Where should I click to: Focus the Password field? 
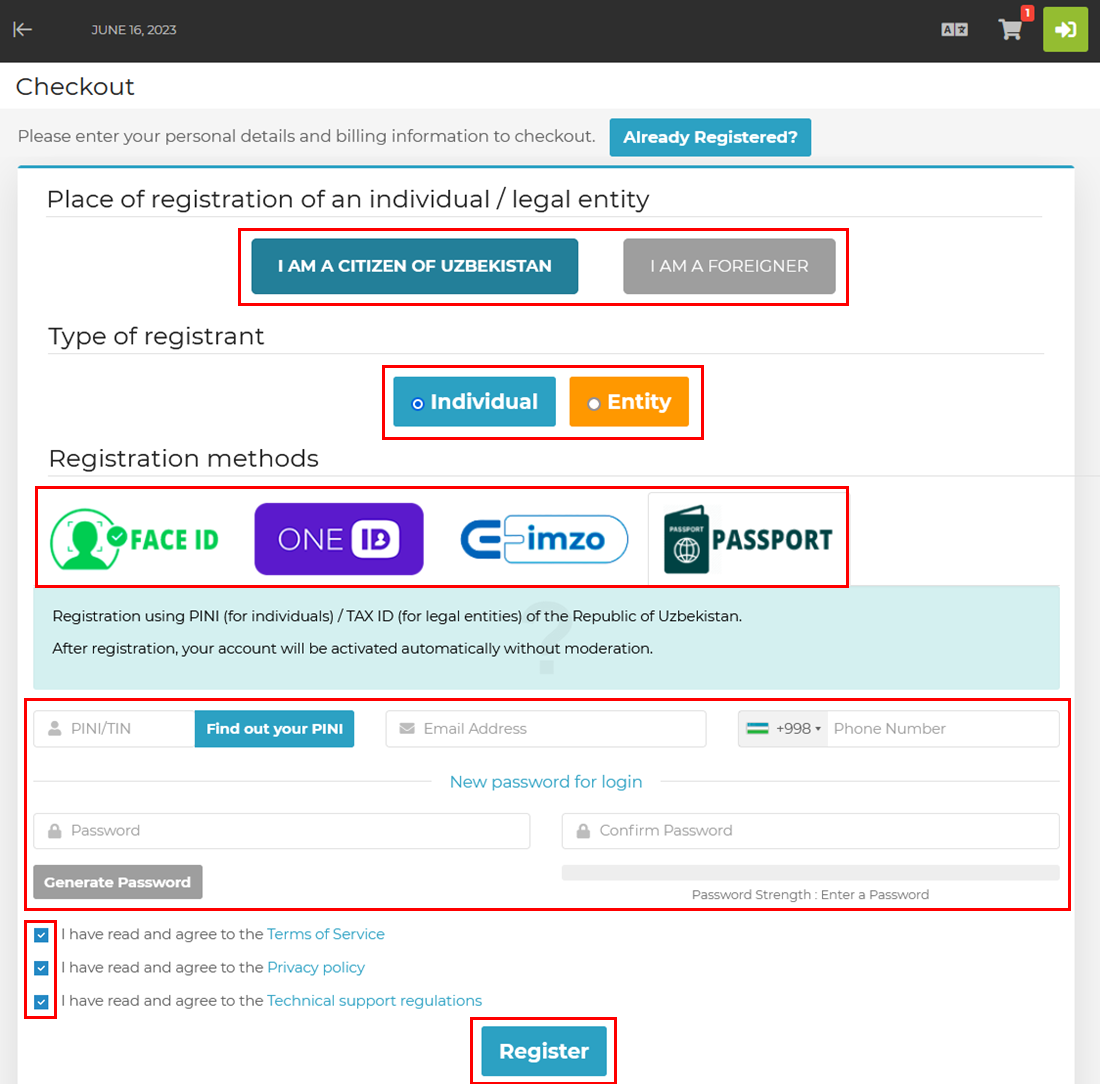tap(281, 831)
